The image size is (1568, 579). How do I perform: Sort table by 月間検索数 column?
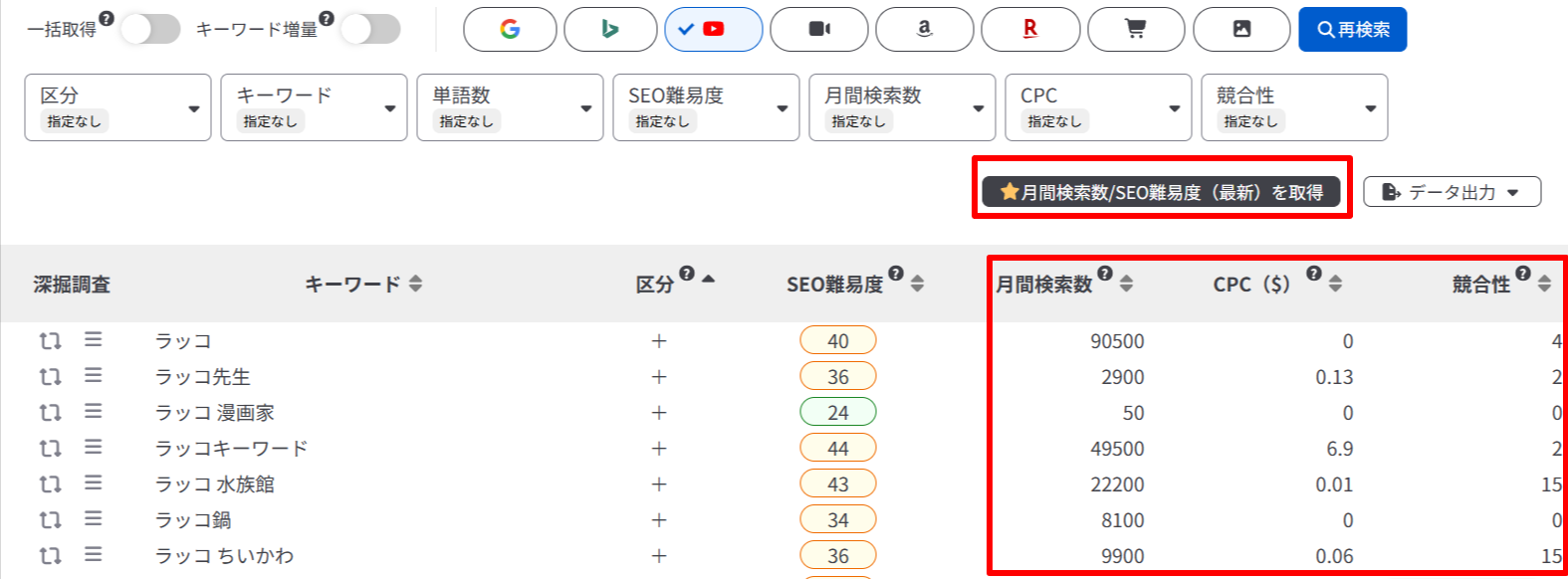1126,285
